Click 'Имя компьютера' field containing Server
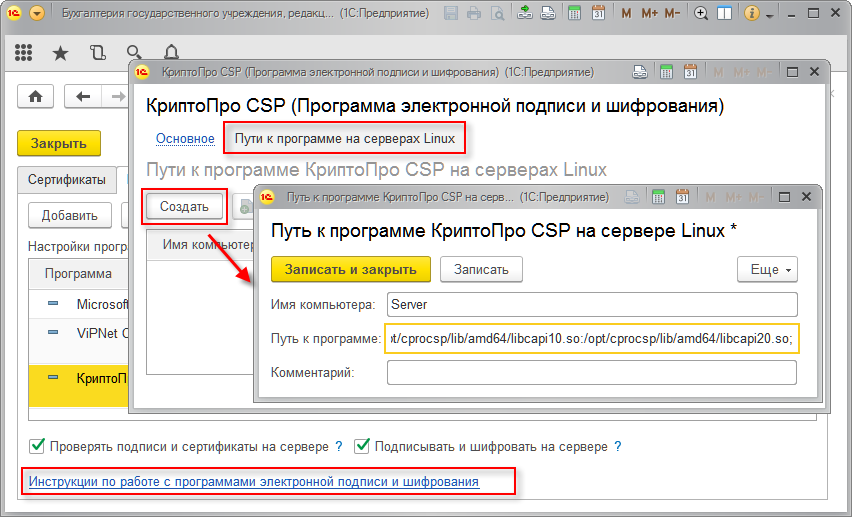Screen dimensions: 852x517 (x=592, y=304)
